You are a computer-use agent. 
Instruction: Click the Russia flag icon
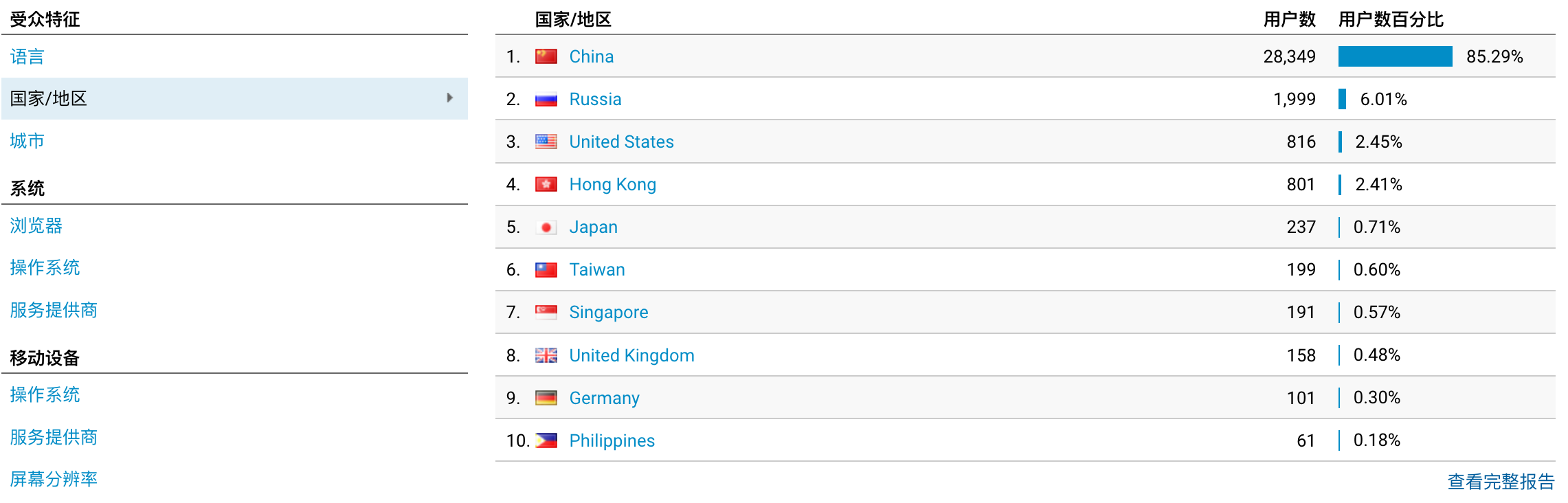[546, 100]
